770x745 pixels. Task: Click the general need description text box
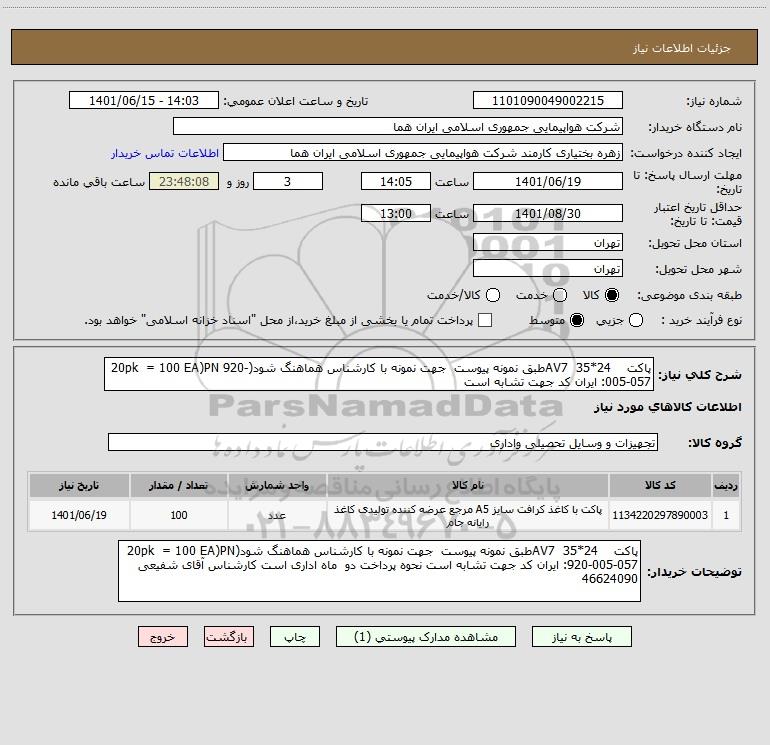click(379, 374)
